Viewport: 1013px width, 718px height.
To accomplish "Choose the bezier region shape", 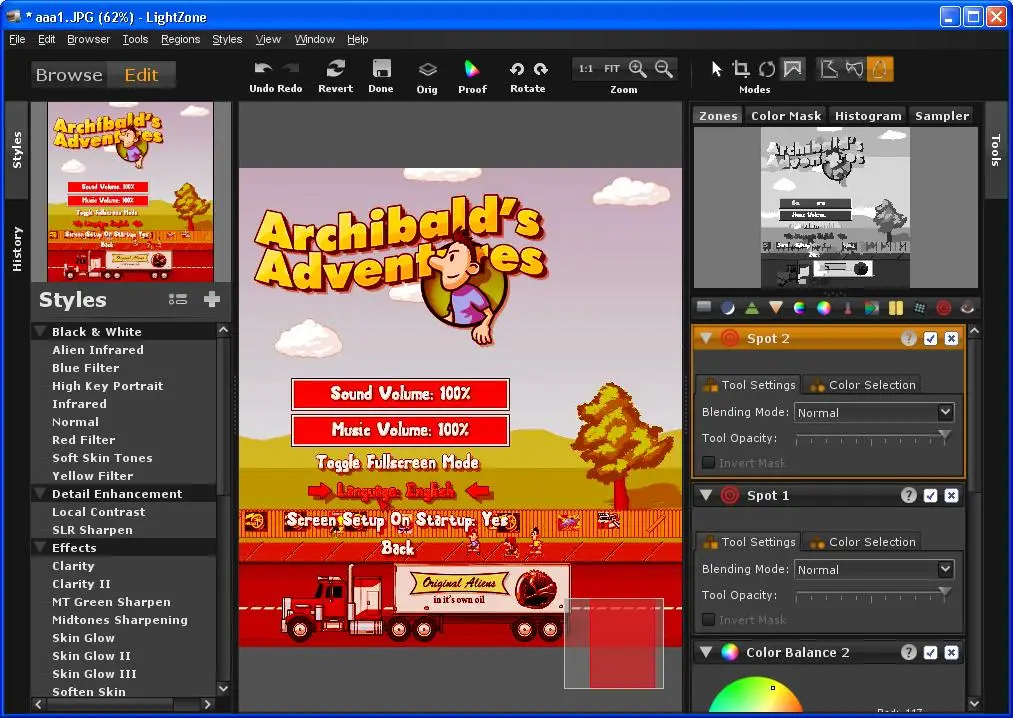I will click(x=854, y=69).
